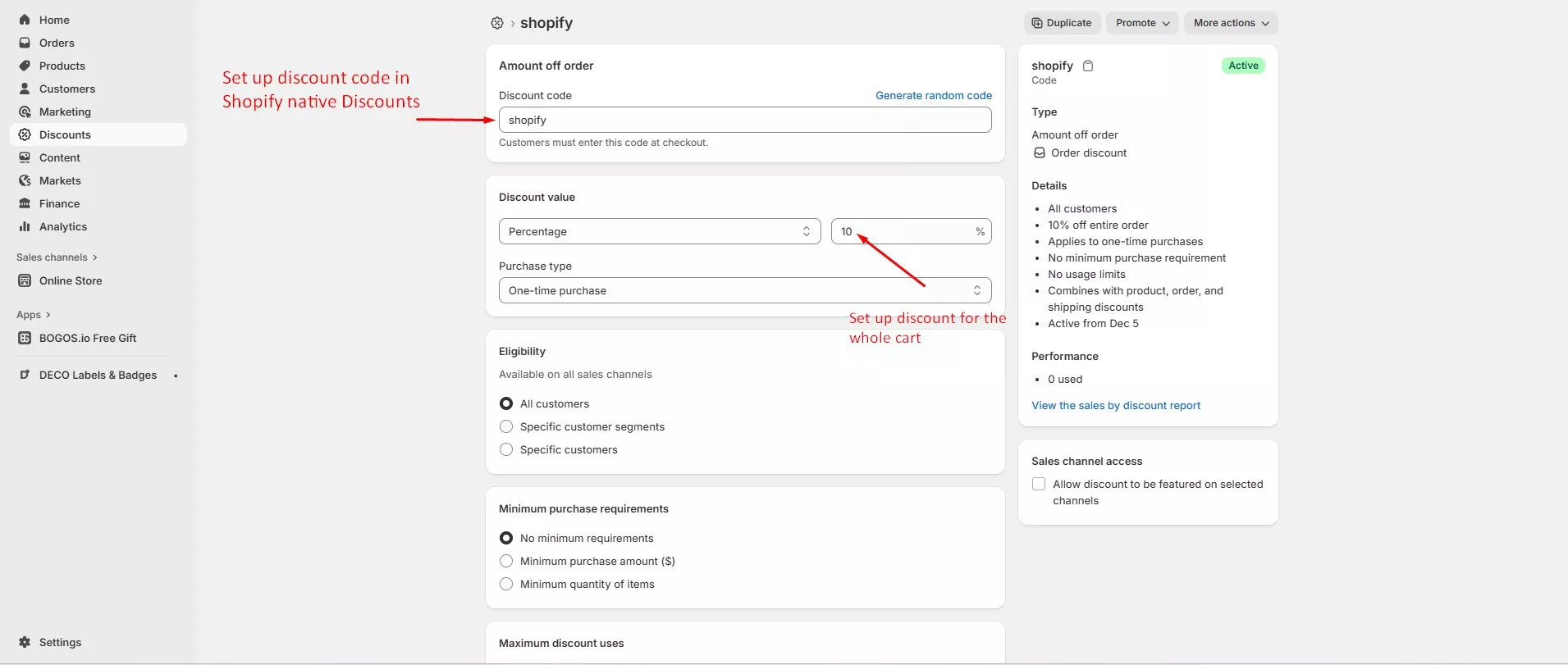Image resolution: width=1568 pixels, height=665 pixels.
Task: View the sales by discount report
Action: 1116,405
